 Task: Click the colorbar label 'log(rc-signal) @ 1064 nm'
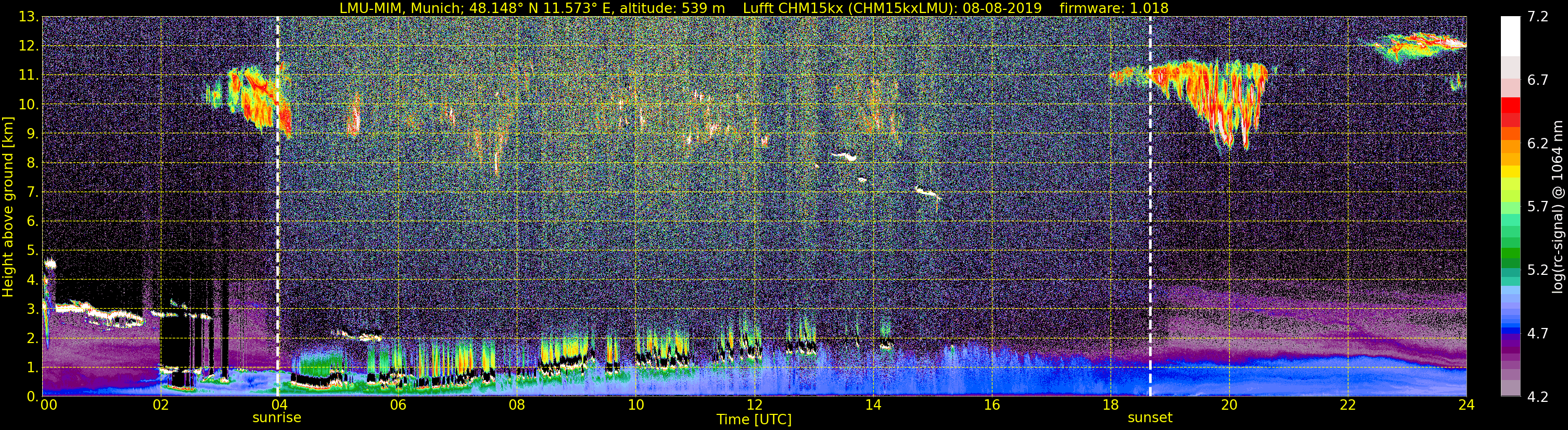[x=1557, y=207]
